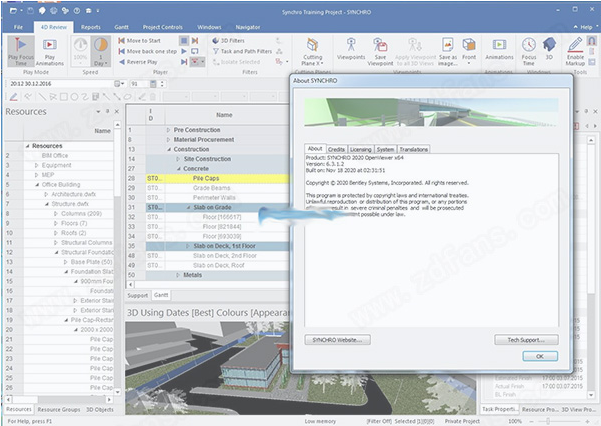
Task: Expand the Pre Construction task row
Action: [x=168, y=130]
